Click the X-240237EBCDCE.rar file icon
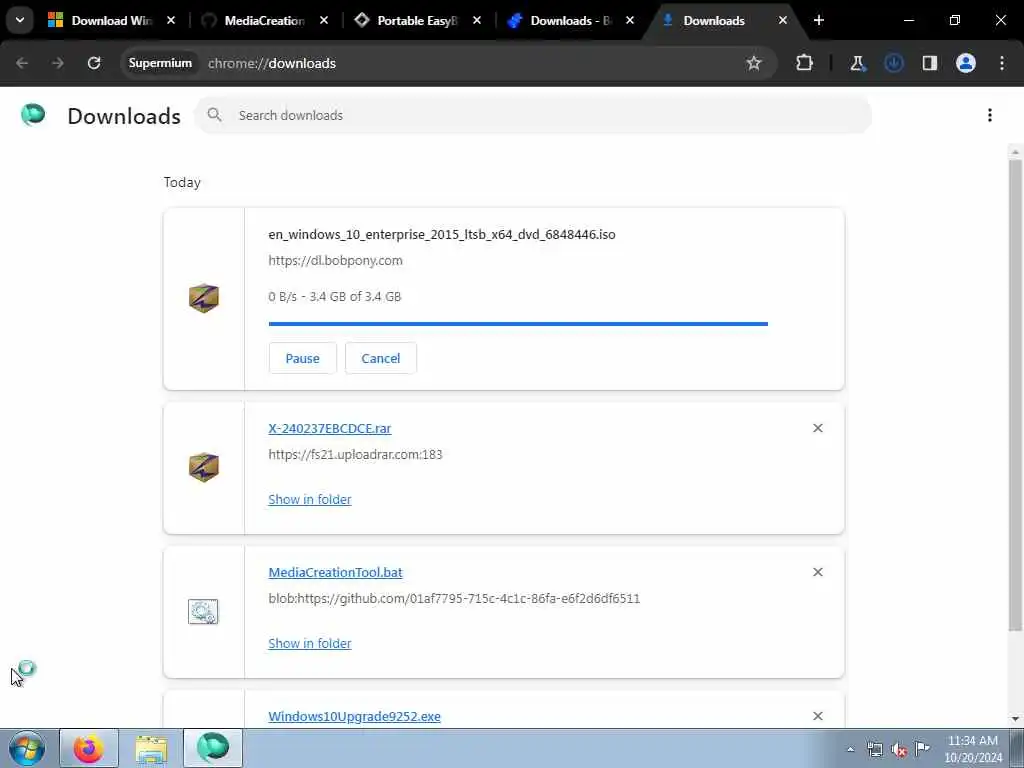This screenshot has width=1024, height=768. pos(204,468)
